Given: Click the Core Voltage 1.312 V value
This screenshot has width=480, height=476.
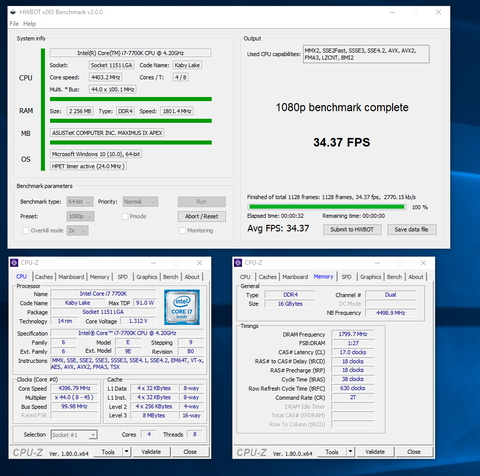Looking at the screenshot, I should point(138,321).
